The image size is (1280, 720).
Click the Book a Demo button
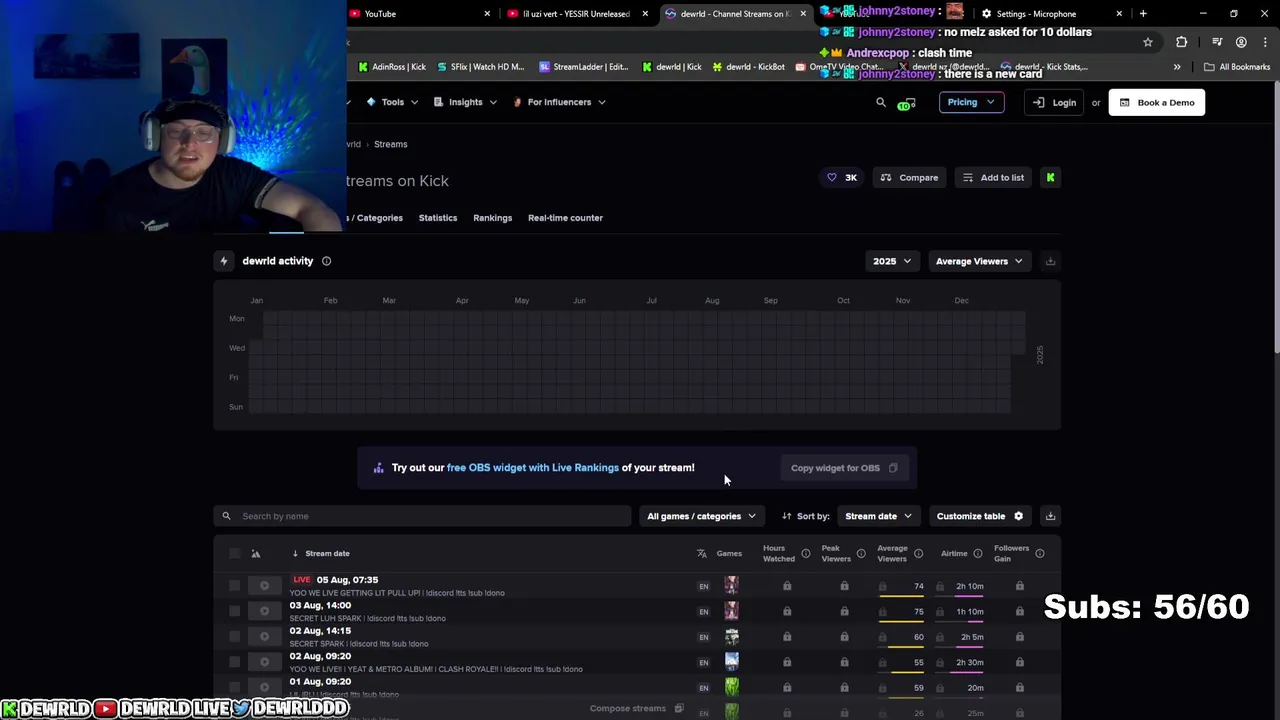[x=1157, y=102]
